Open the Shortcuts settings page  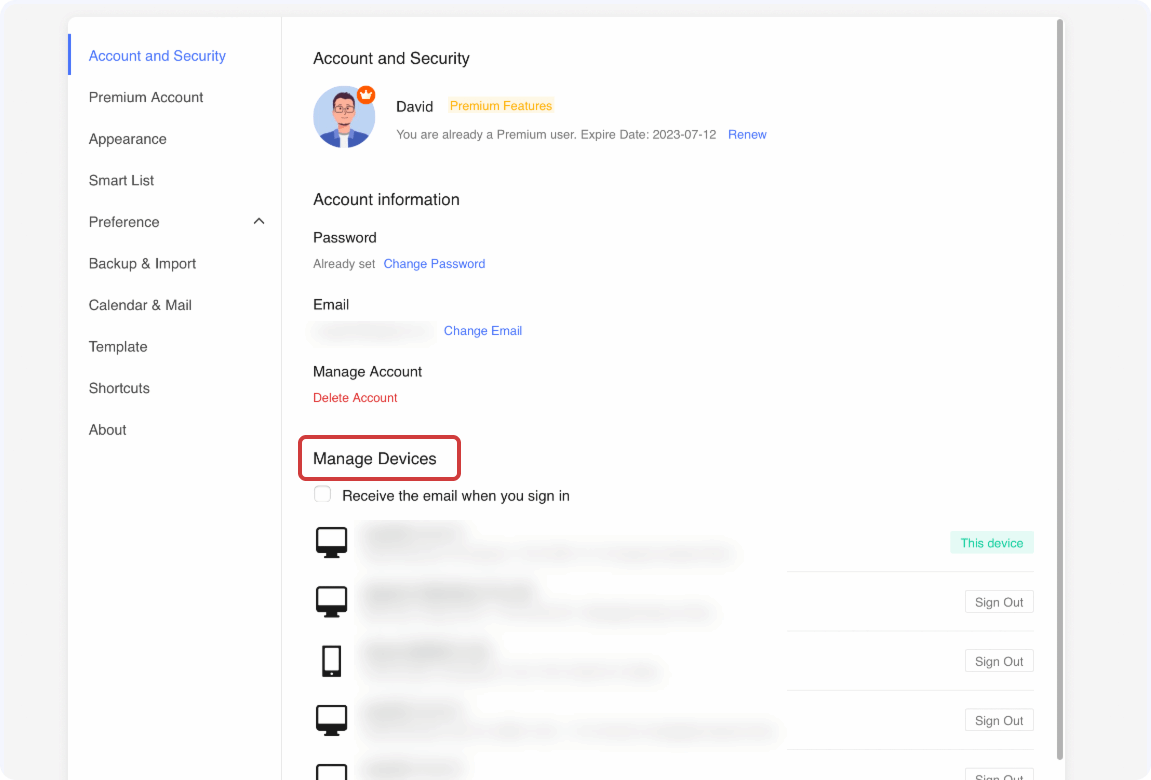tap(119, 388)
